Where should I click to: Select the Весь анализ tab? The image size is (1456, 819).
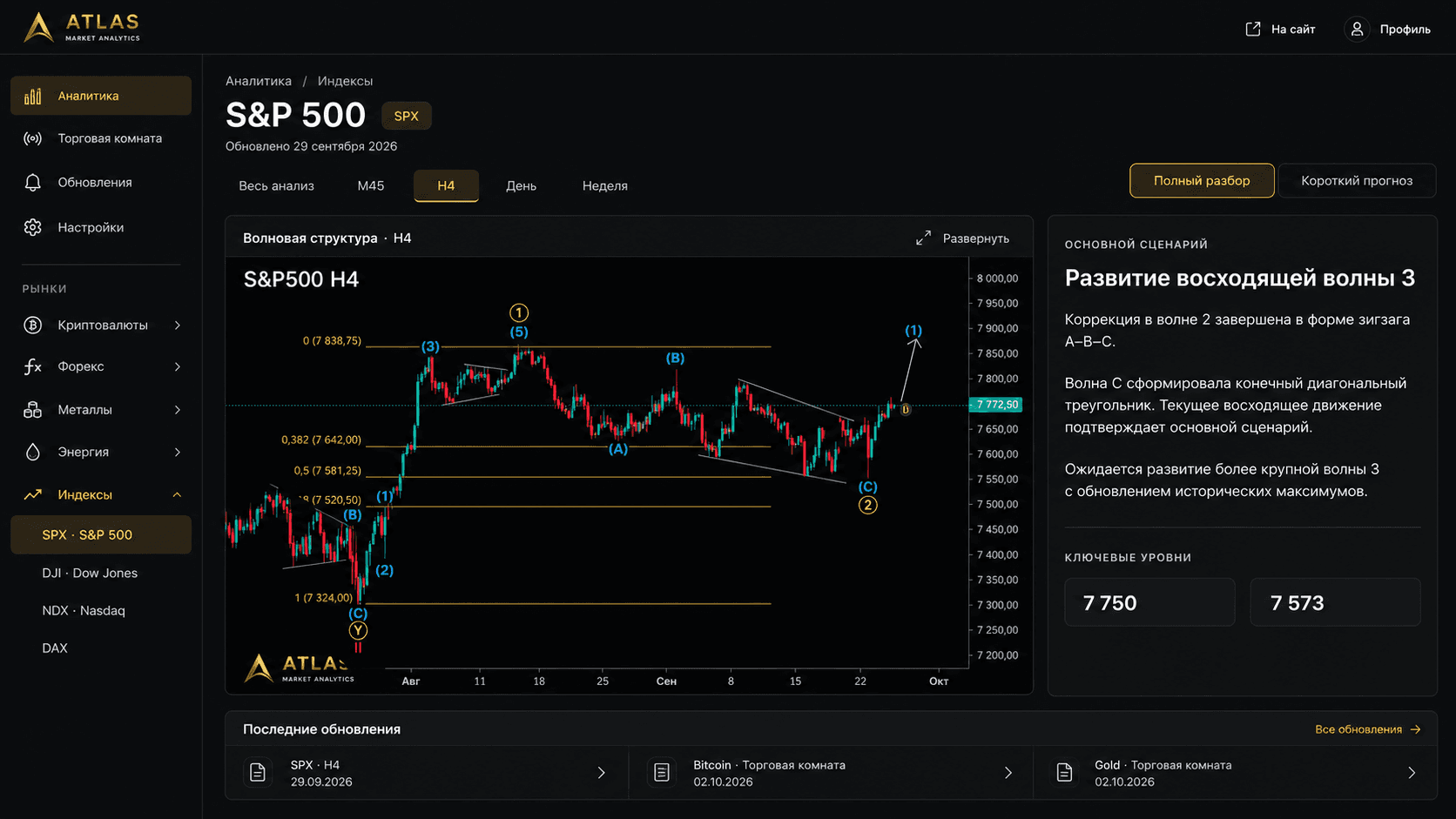[x=277, y=185]
